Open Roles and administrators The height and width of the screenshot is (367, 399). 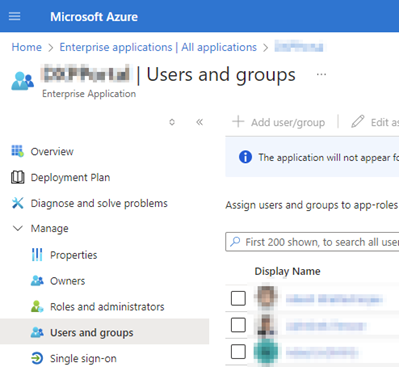(x=107, y=307)
